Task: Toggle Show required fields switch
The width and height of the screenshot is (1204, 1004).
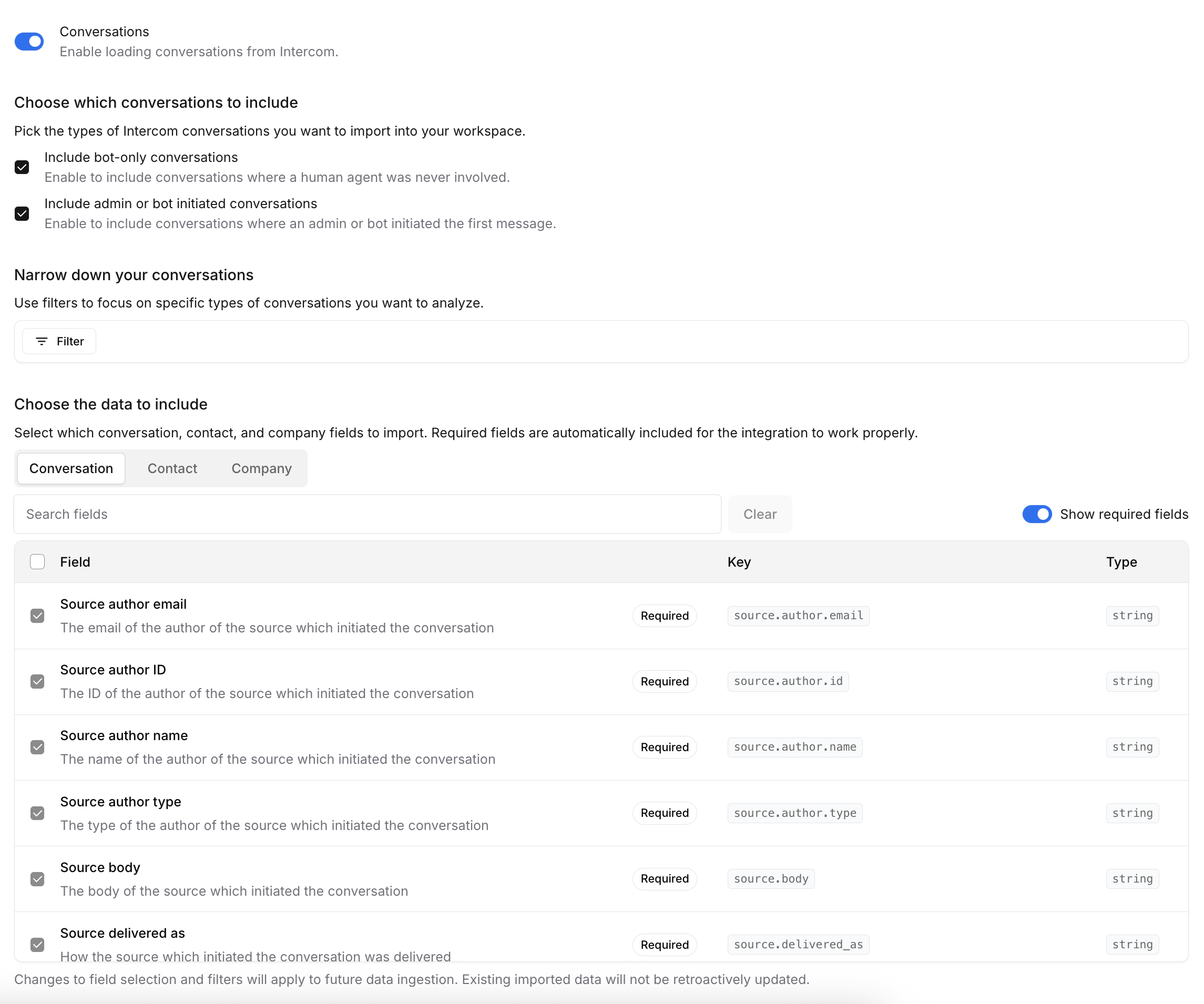Action: tap(1037, 514)
